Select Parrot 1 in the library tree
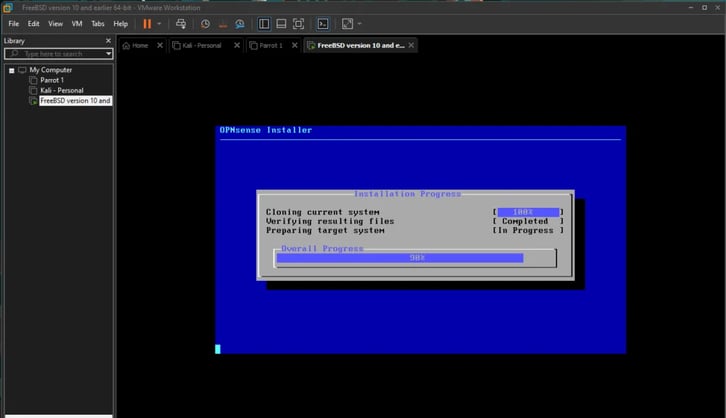This screenshot has height=418, width=726. [x=52, y=80]
